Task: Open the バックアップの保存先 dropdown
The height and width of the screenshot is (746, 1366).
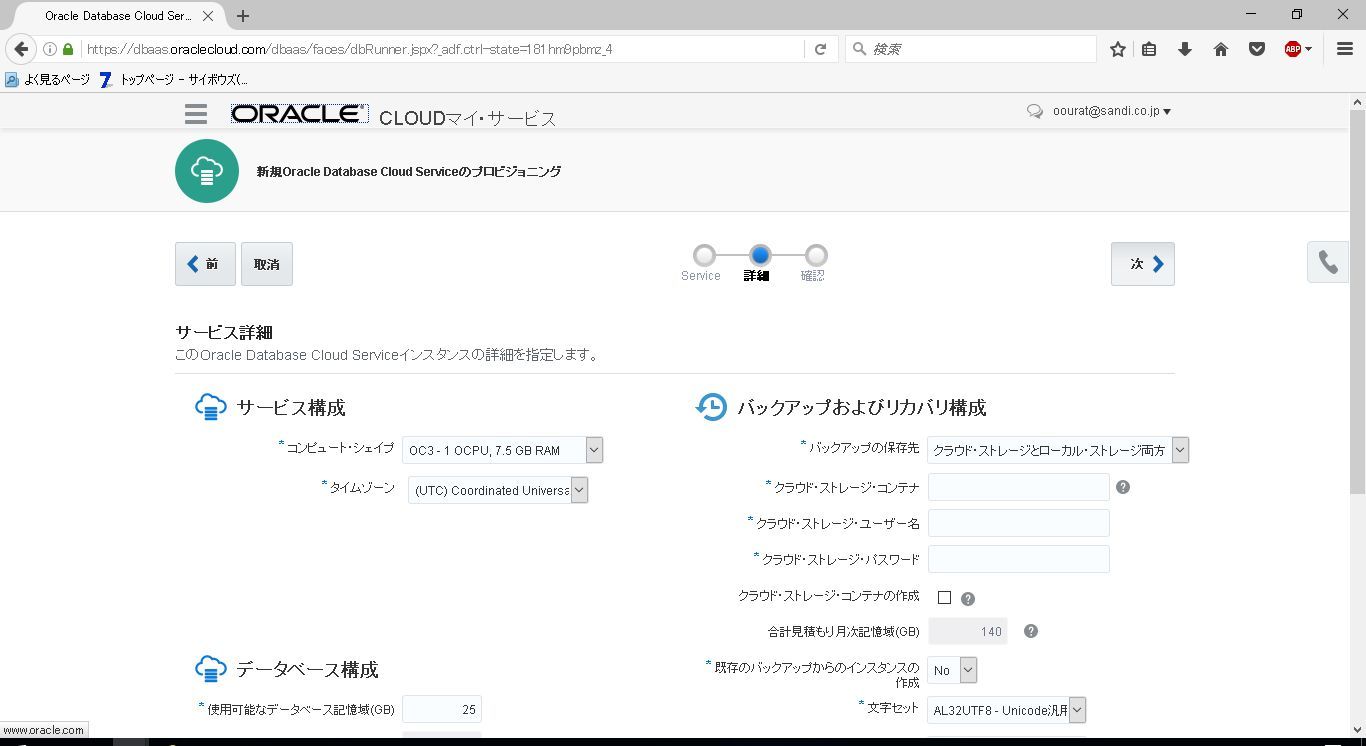Action: coord(1058,450)
